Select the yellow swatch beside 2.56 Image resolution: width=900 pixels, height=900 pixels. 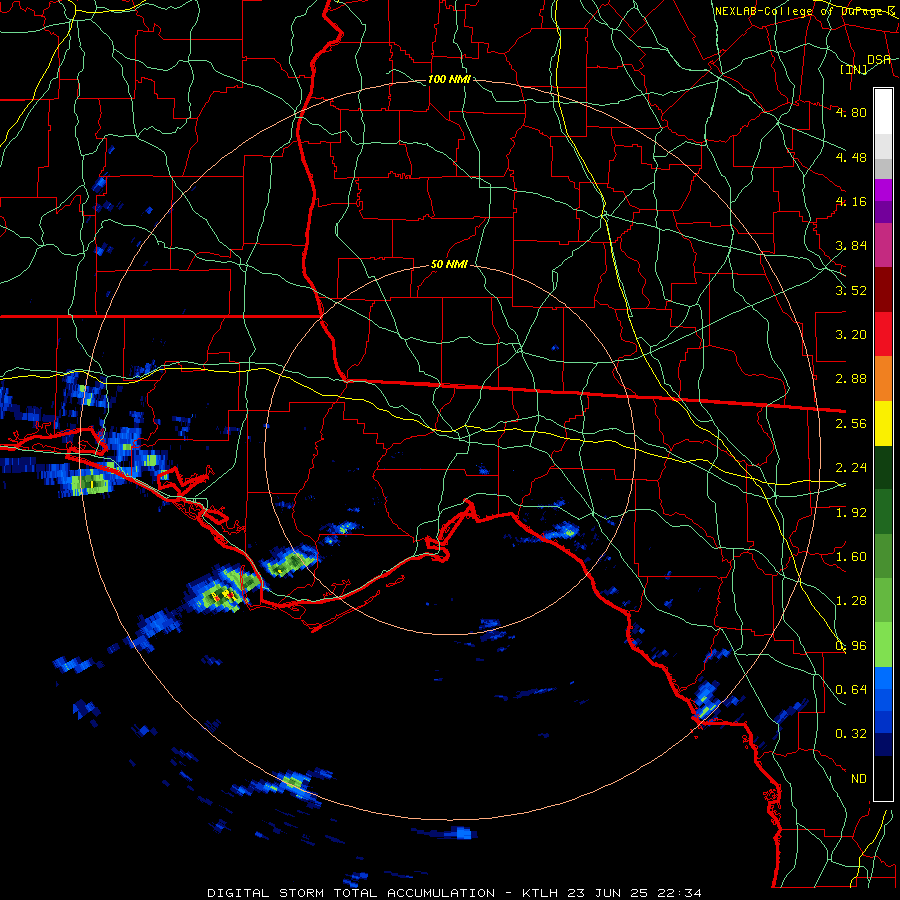click(x=883, y=423)
